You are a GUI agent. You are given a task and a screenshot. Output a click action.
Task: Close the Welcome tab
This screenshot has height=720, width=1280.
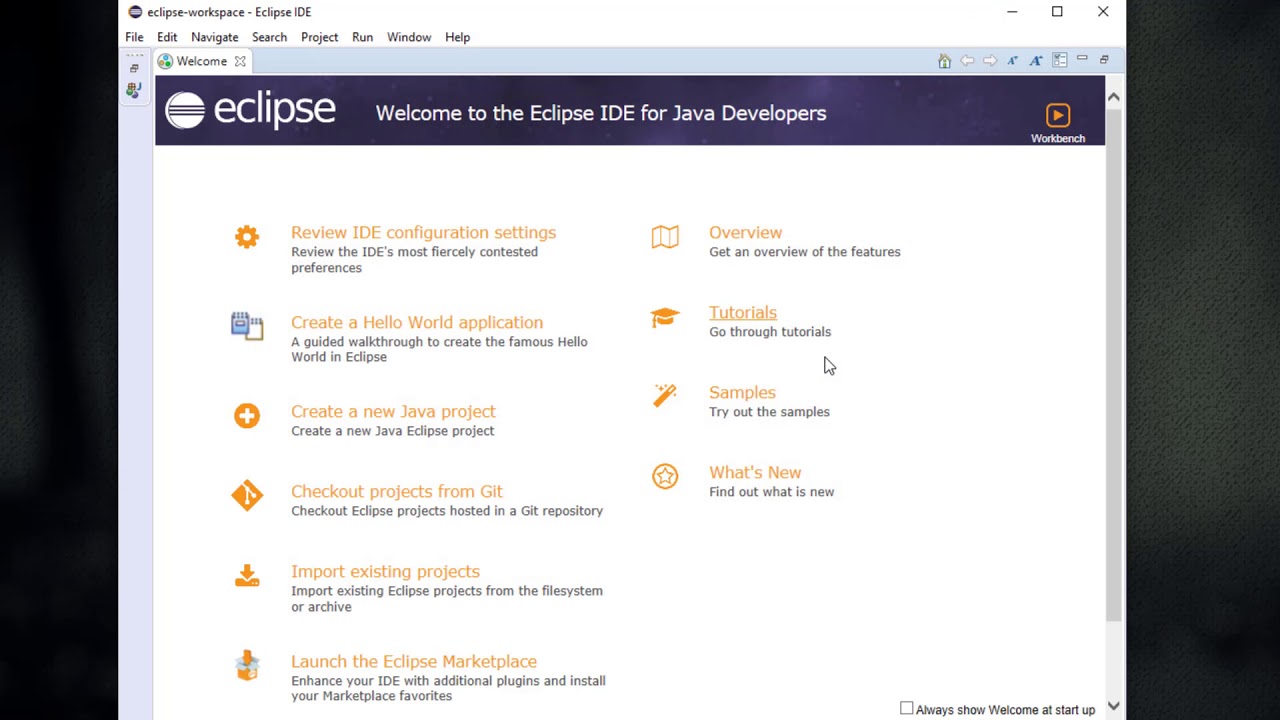pyautogui.click(x=240, y=61)
